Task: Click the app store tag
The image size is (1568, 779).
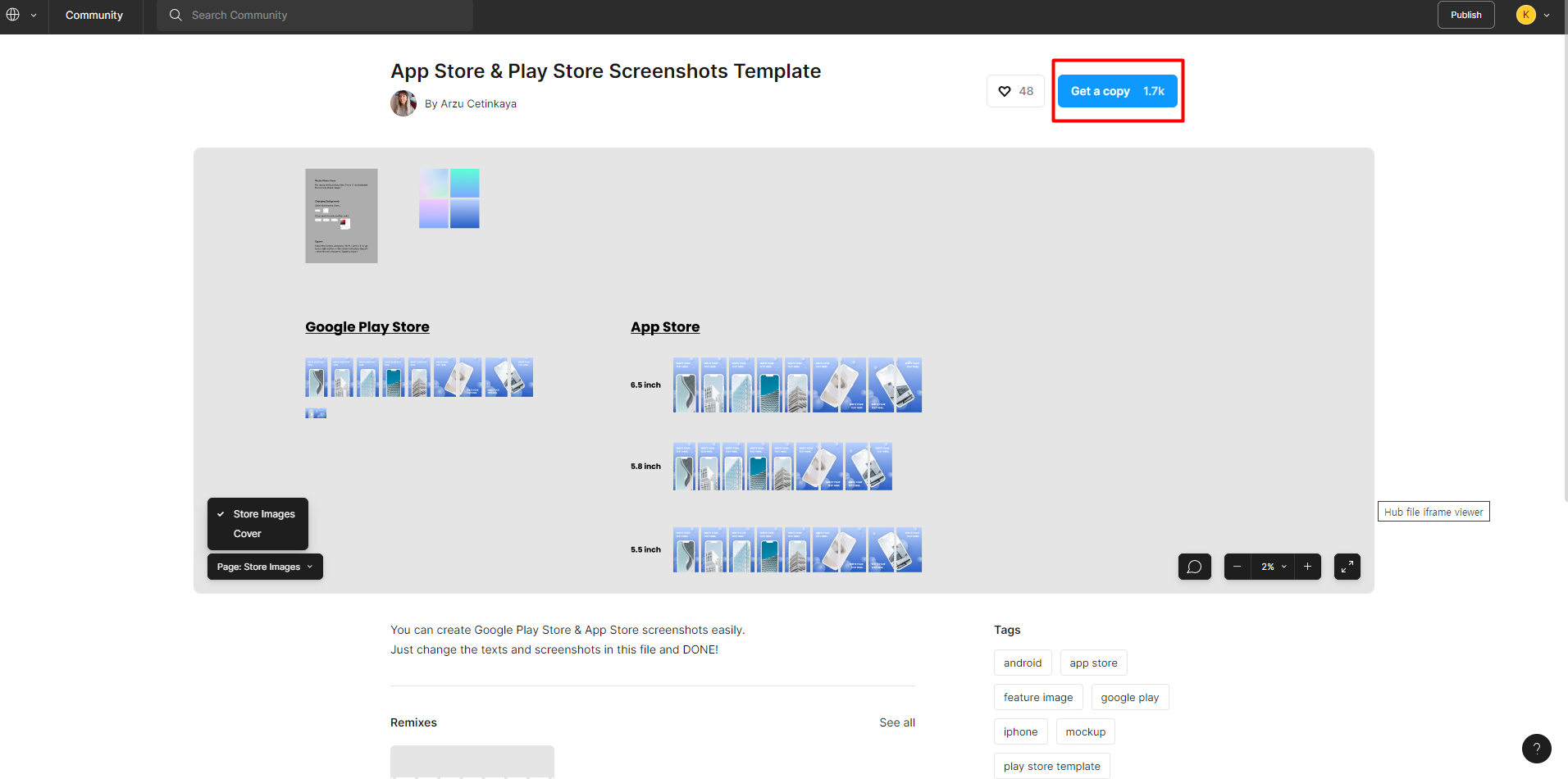Action: click(1093, 663)
